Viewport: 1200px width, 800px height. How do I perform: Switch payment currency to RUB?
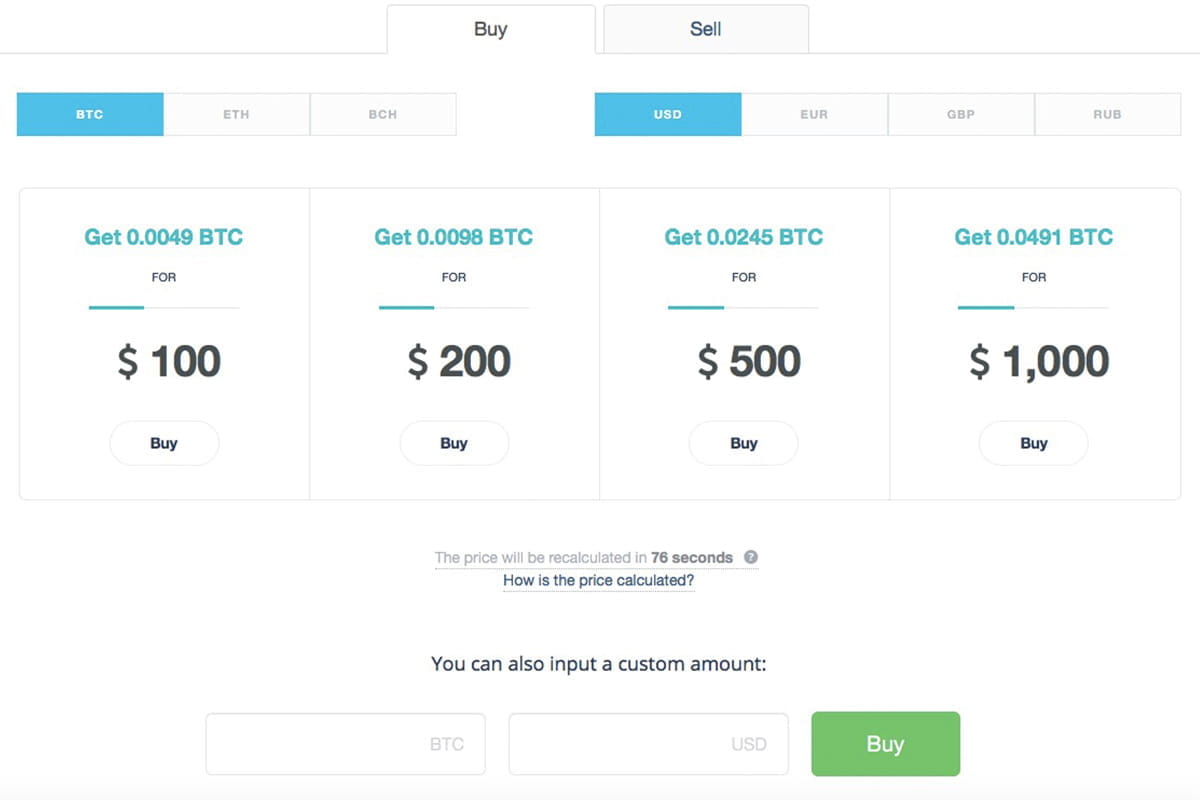[1107, 114]
